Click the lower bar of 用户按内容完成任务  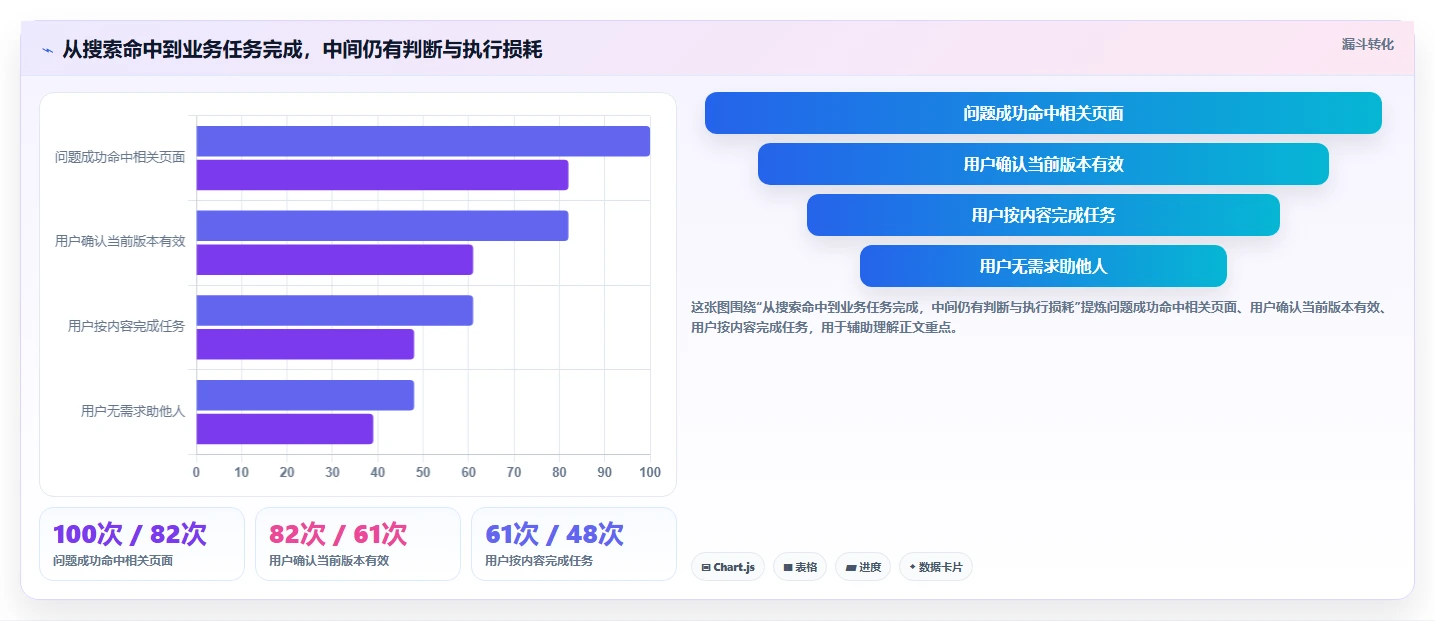pyautogui.click(x=305, y=344)
